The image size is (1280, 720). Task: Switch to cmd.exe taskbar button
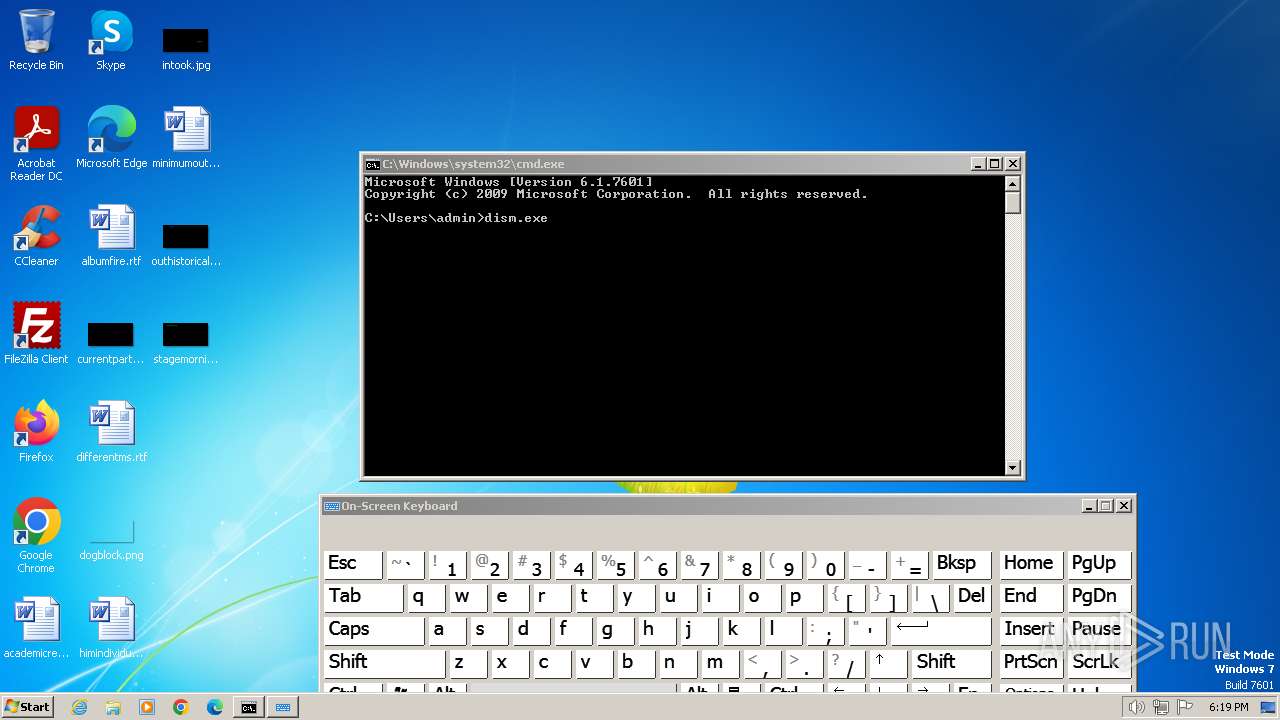pos(249,707)
